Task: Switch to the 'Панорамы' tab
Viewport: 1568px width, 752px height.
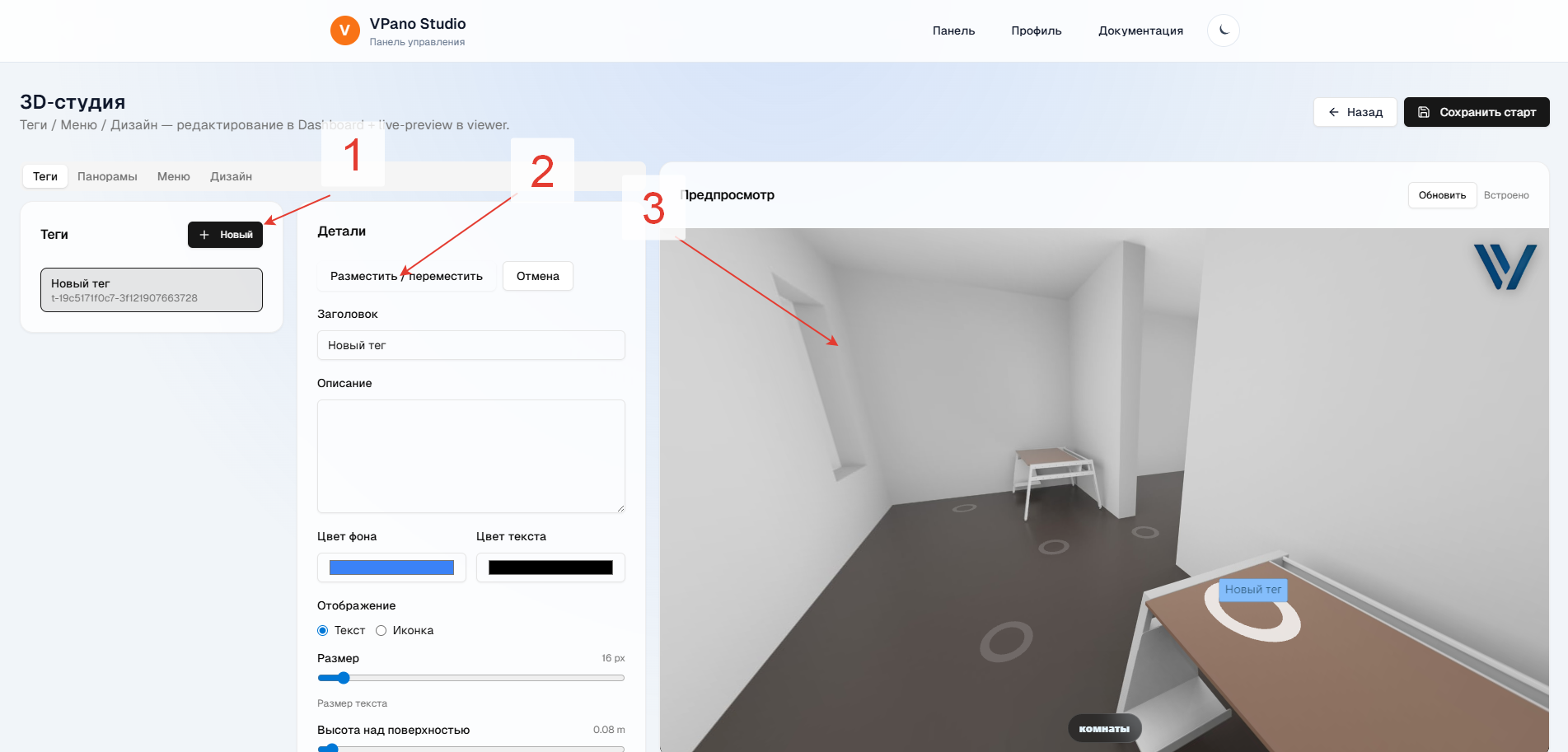Action: coord(107,176)
